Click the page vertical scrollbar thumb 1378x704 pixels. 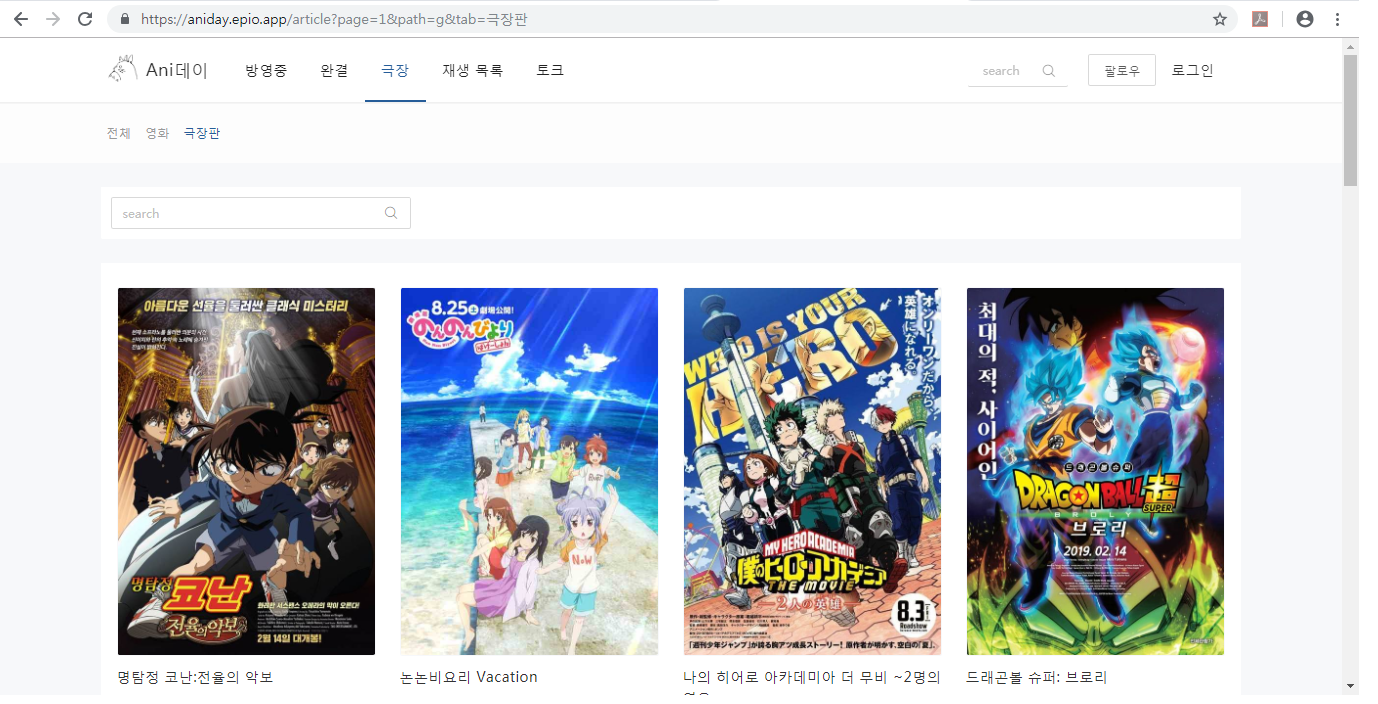click(x=1351, y=120)
